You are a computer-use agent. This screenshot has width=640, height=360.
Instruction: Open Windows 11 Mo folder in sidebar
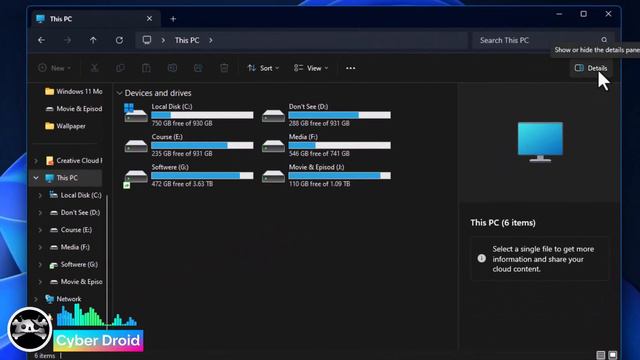(73, 91)
